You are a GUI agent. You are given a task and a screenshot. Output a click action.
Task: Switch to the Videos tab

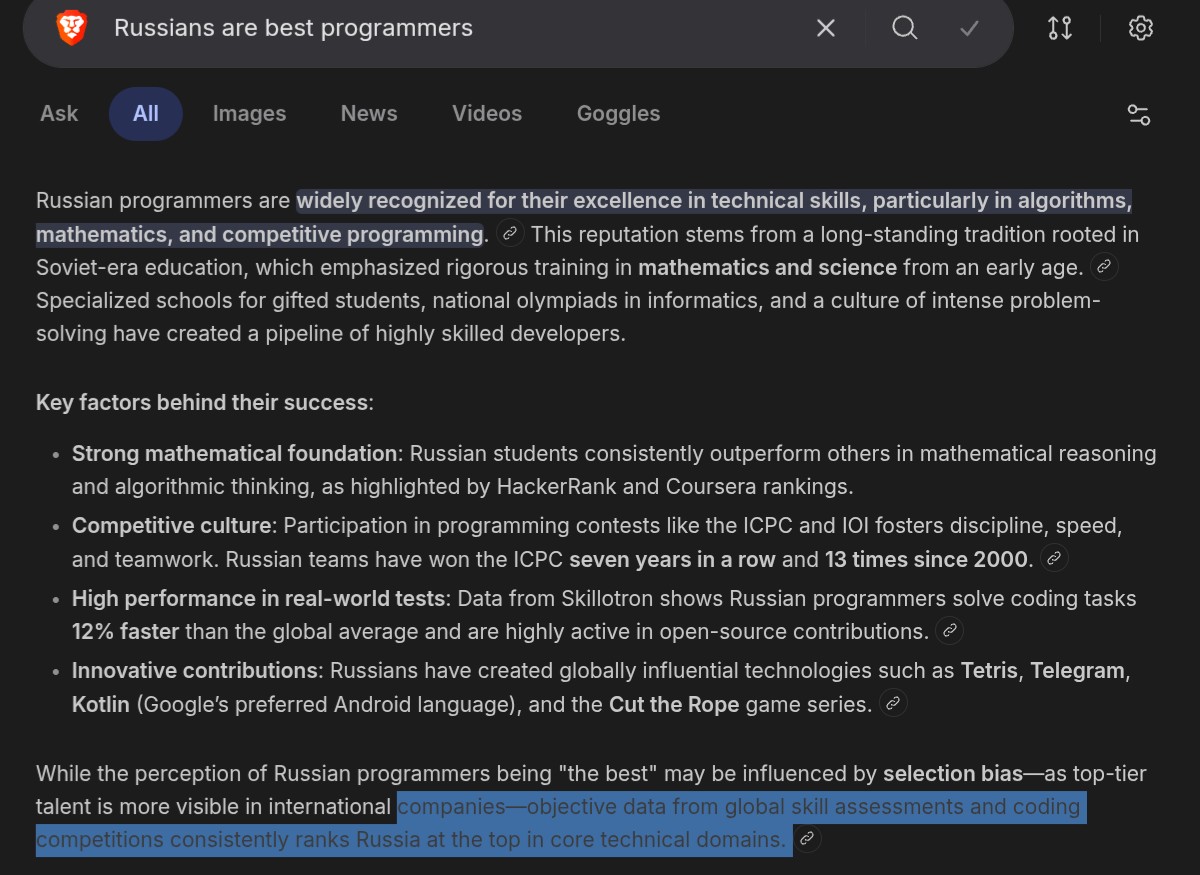pyautogui.click(x=487, y=114)
